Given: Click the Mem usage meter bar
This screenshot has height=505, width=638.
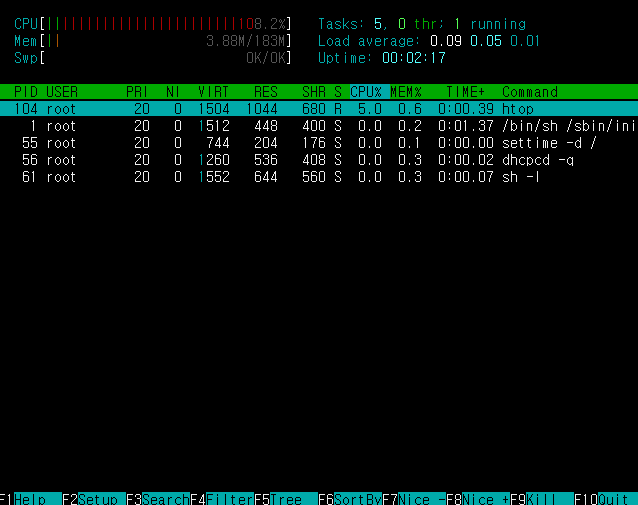Looking at the screenshot, I should pyautogui.click(x=153, y=41).
